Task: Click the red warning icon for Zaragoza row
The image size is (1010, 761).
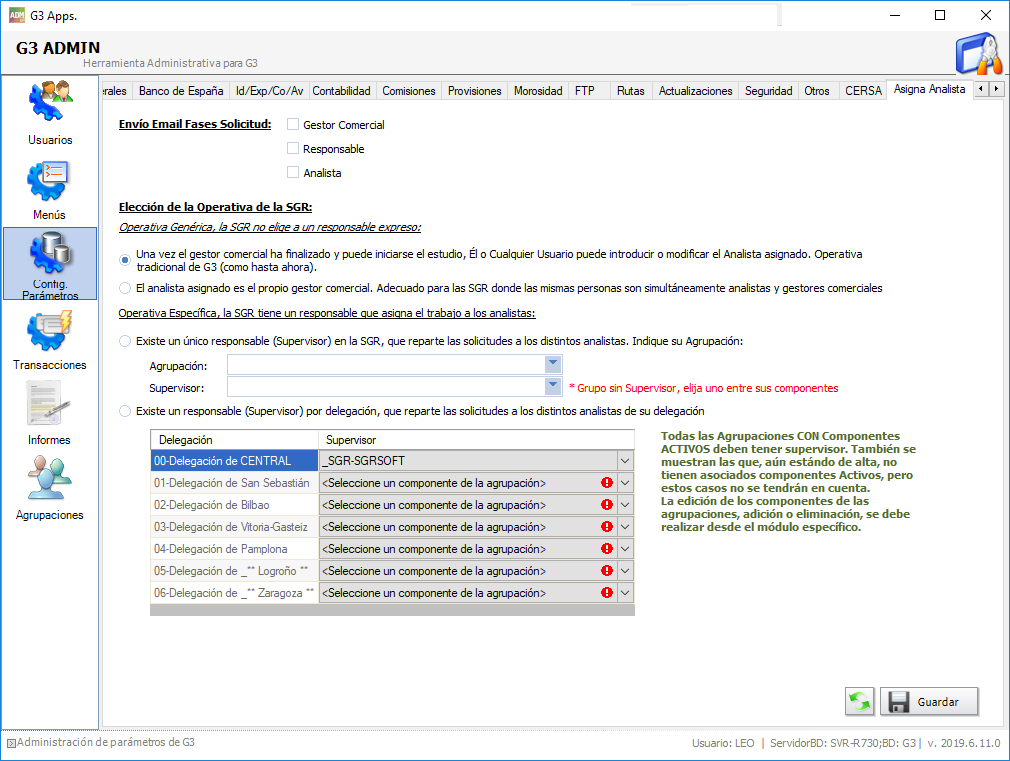Action: 607,592
